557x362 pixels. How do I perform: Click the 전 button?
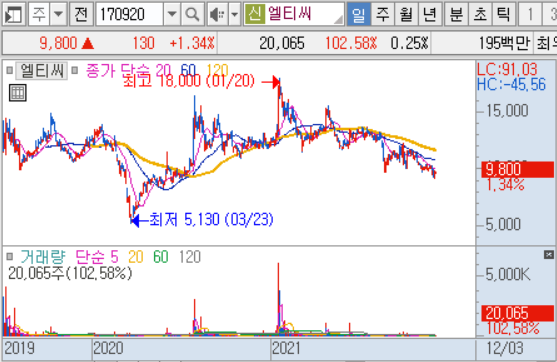(x=81, y=14)
